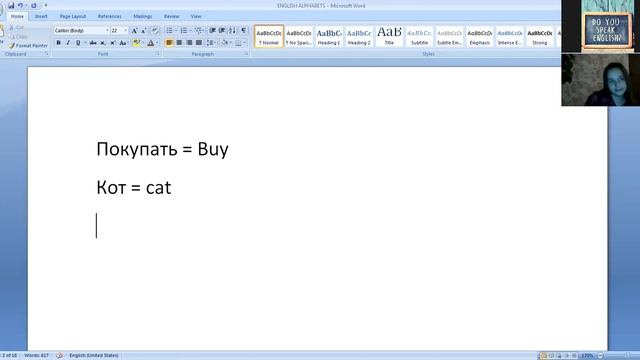Grow the font size
This screenshot has width=640, height=360.
[x=134, y=31]
